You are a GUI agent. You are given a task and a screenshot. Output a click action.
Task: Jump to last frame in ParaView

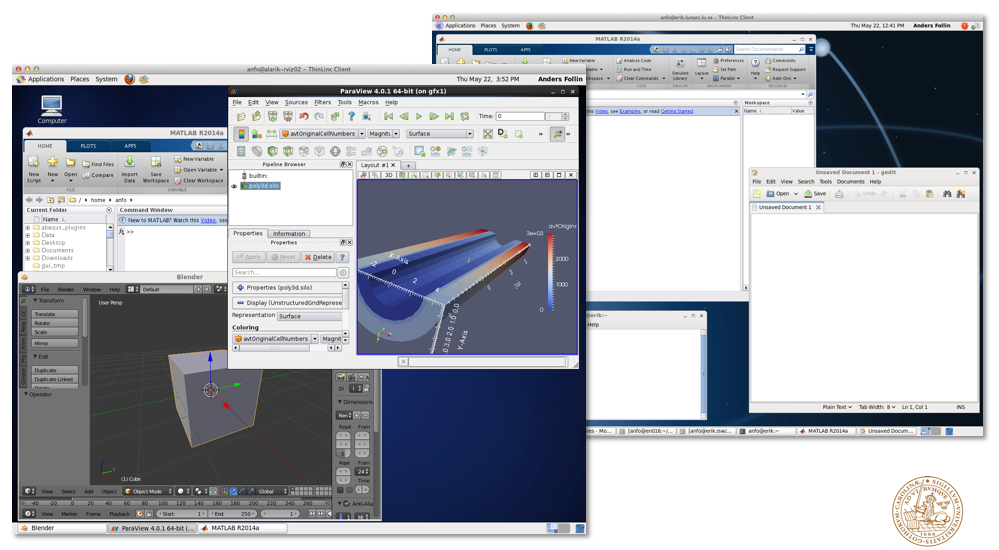click(449, 117)
